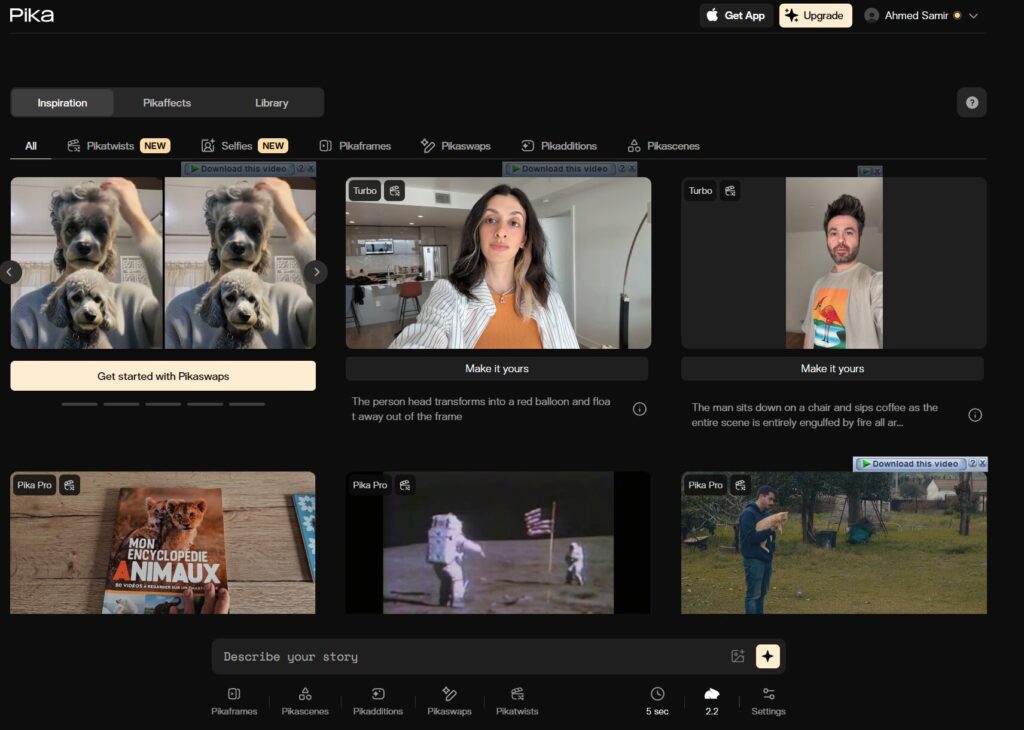Select Pikatwists tool in bottom toolbar
1024x730 pixels.
click(x=517, y=701)
